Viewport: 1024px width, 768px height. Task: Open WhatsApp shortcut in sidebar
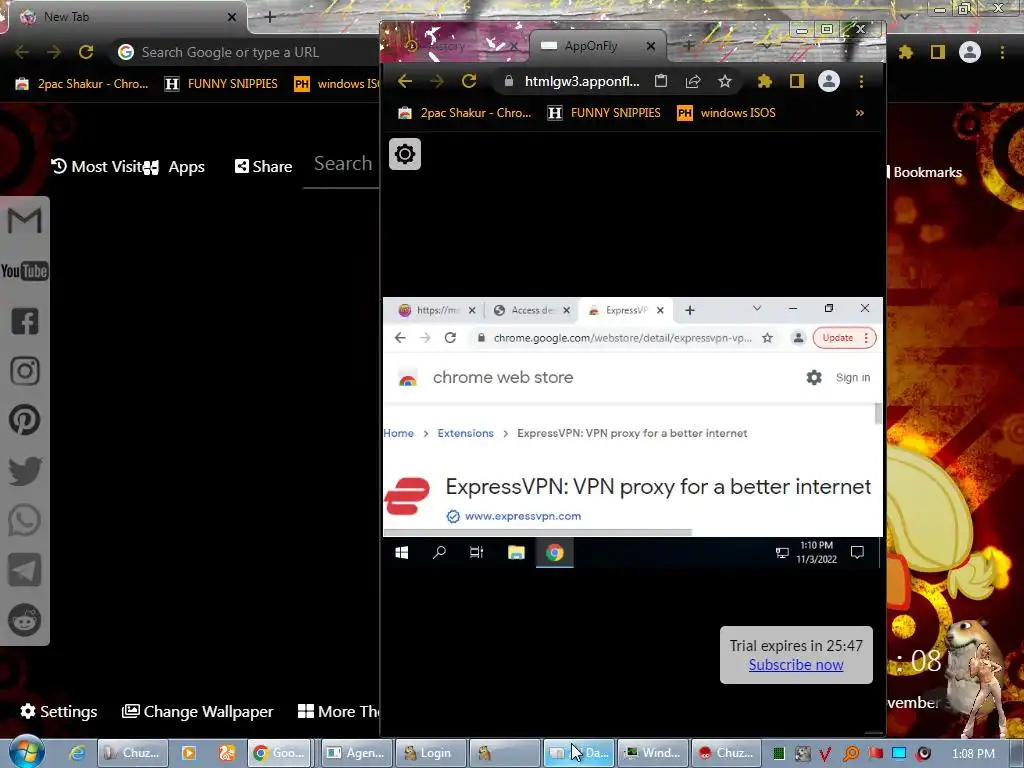click(25, 520)
